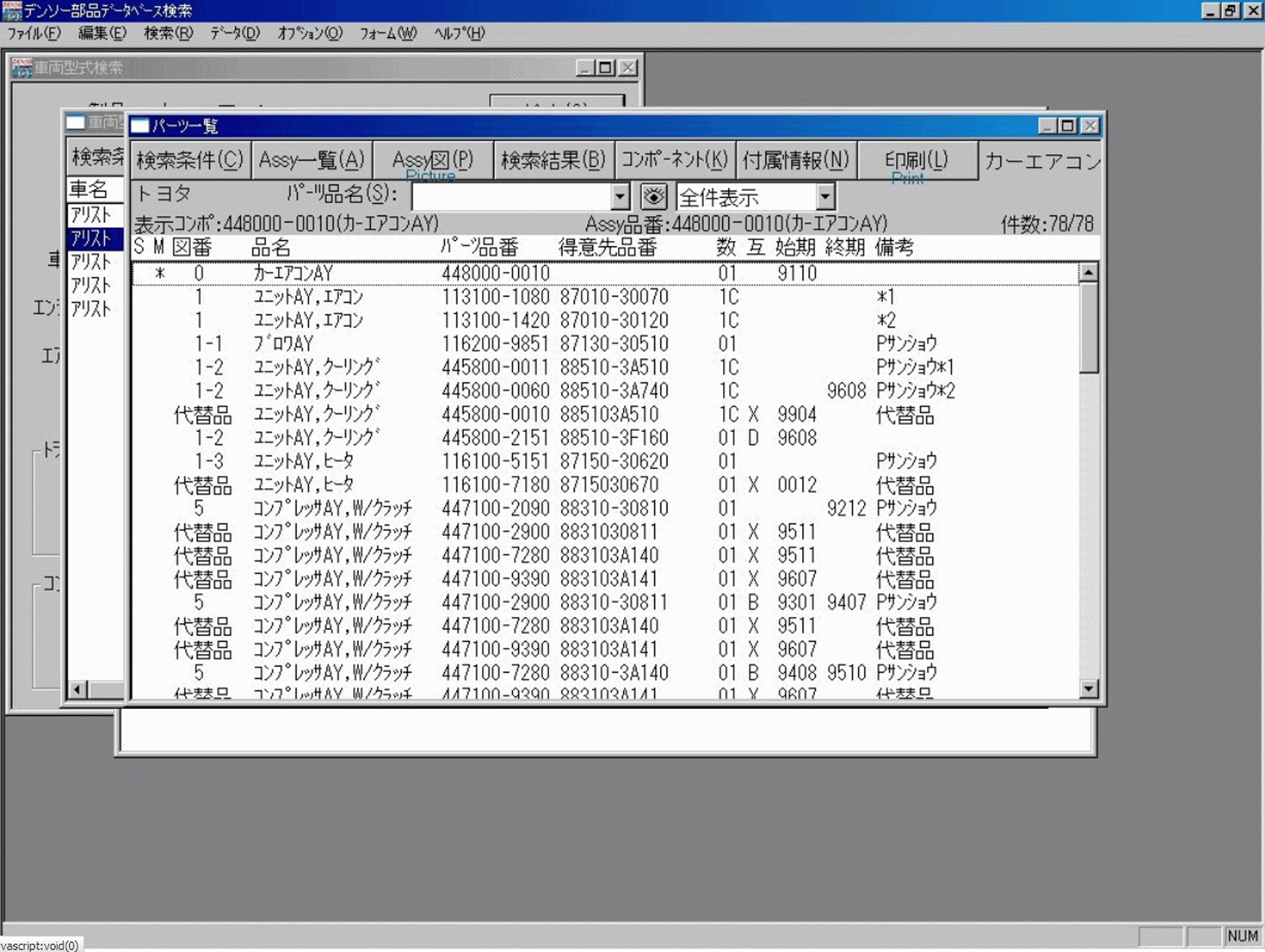Minimize the パーツ一覧 window

point(1046,126)
